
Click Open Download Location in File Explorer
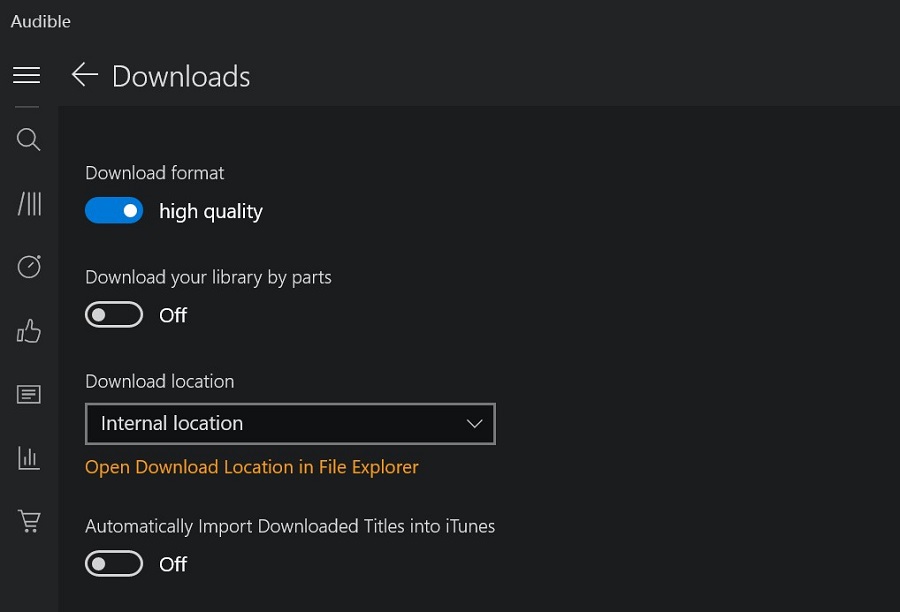tap(252, 467)
